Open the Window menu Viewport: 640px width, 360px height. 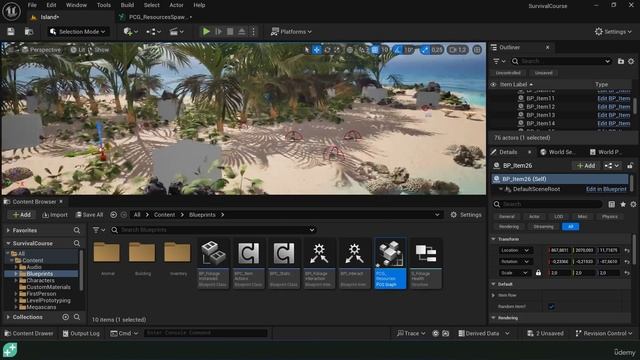(x=76, y=5)
